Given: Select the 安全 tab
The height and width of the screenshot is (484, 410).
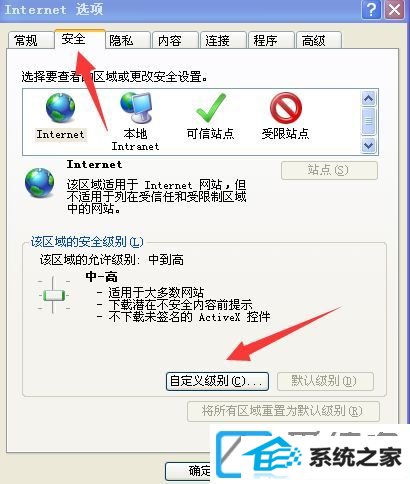Looking at the screenshot, I should point(73,39).
